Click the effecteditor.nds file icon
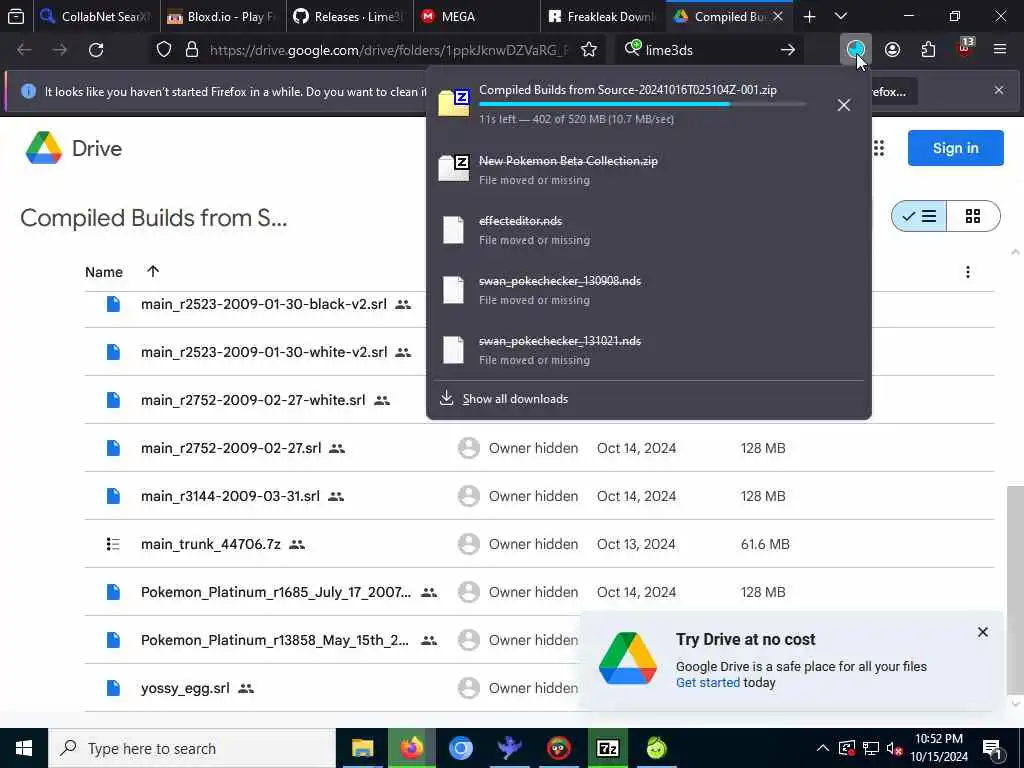This screenshot has width=1024, height=768. point(453,230)
